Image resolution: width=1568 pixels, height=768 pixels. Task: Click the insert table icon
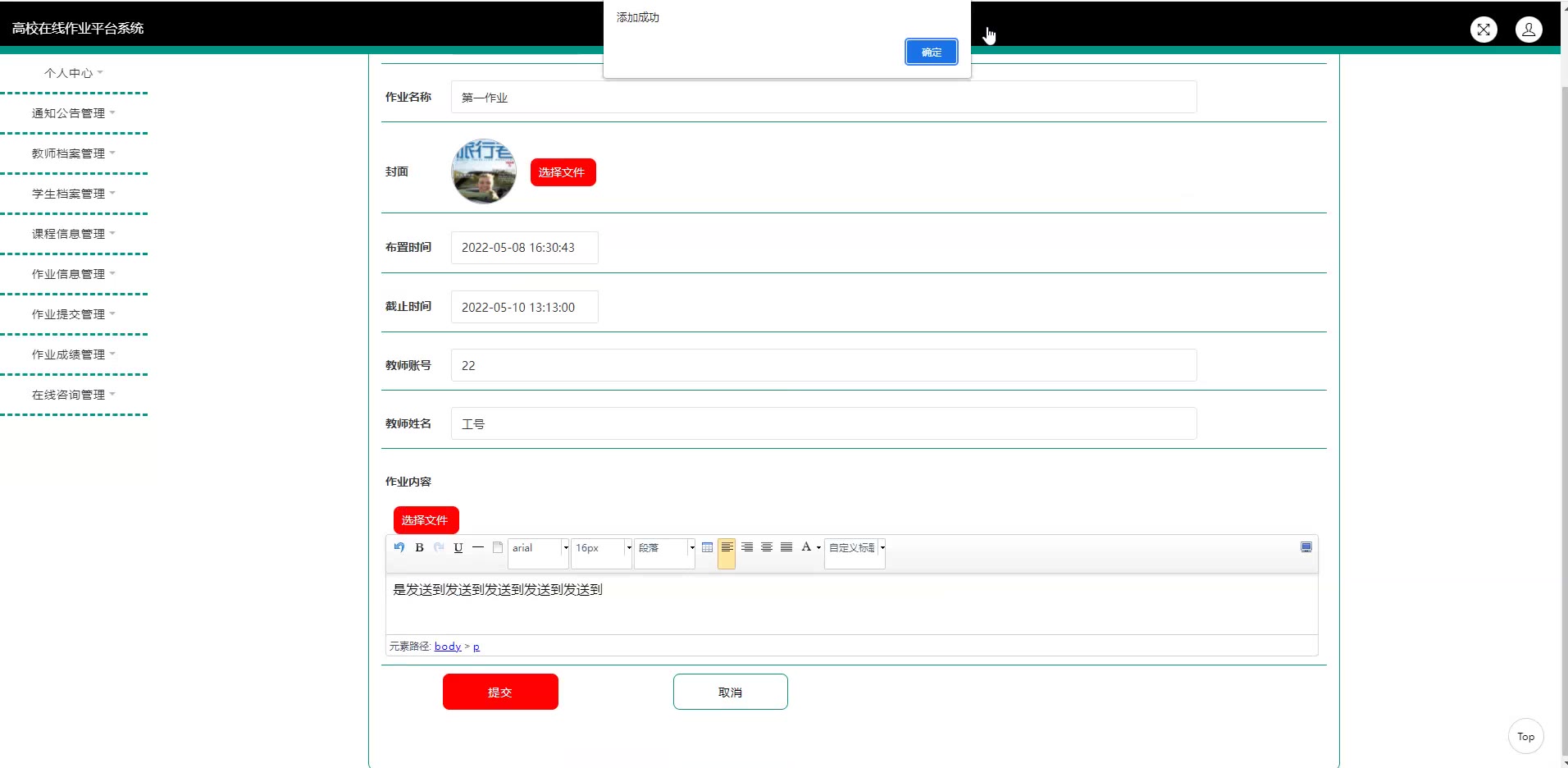[707, 547]
